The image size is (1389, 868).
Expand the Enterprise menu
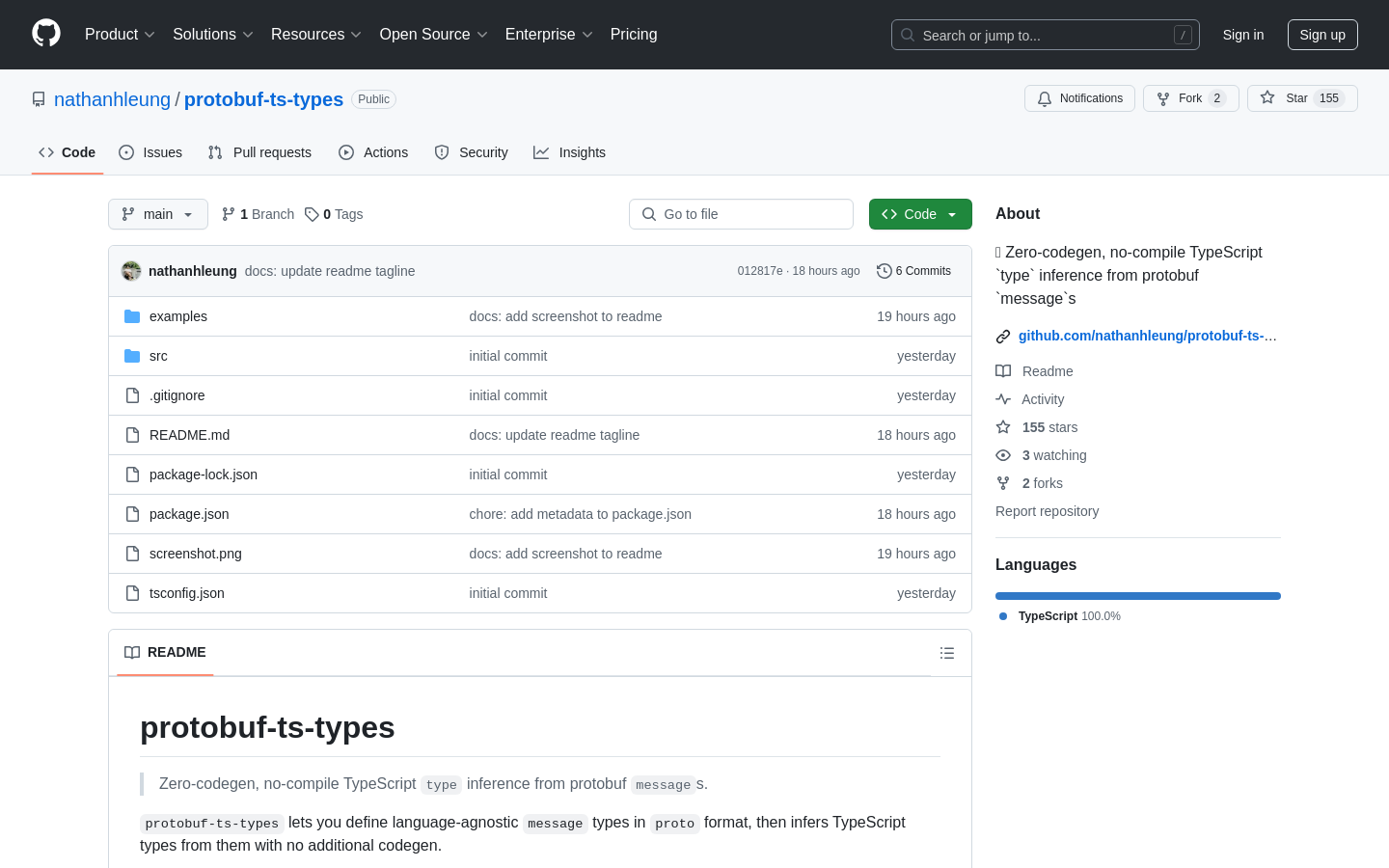point(549,35)
